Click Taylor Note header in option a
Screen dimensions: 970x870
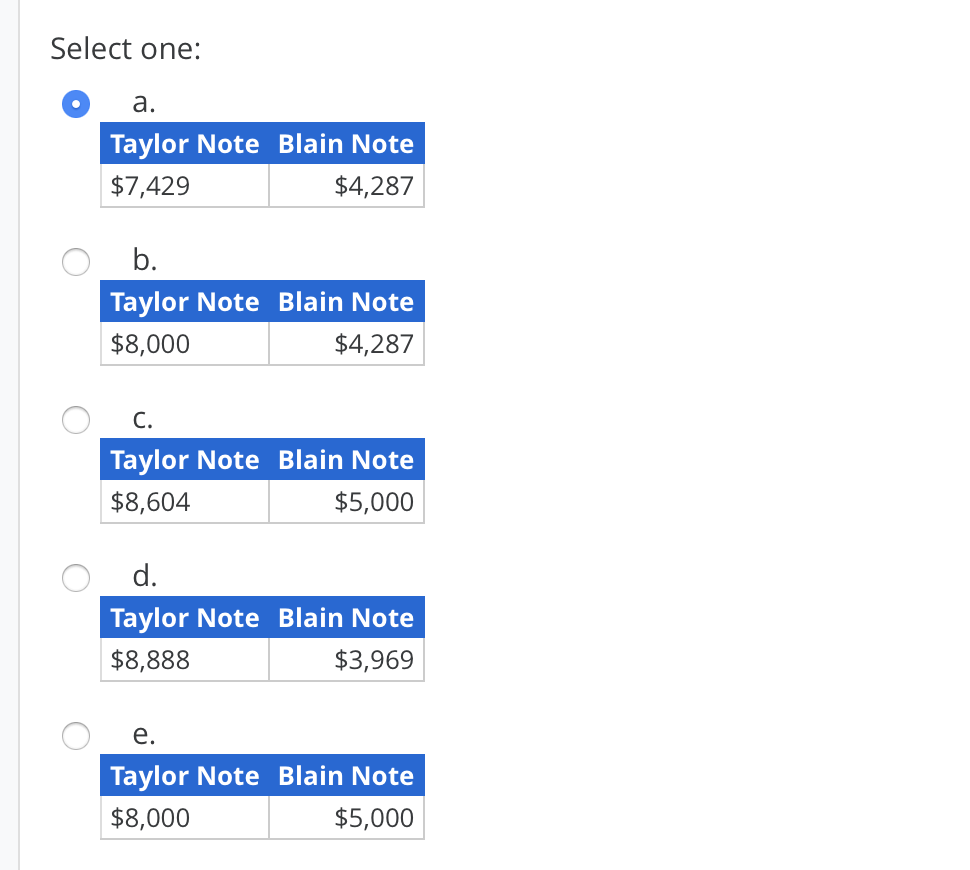coord(185,144)
